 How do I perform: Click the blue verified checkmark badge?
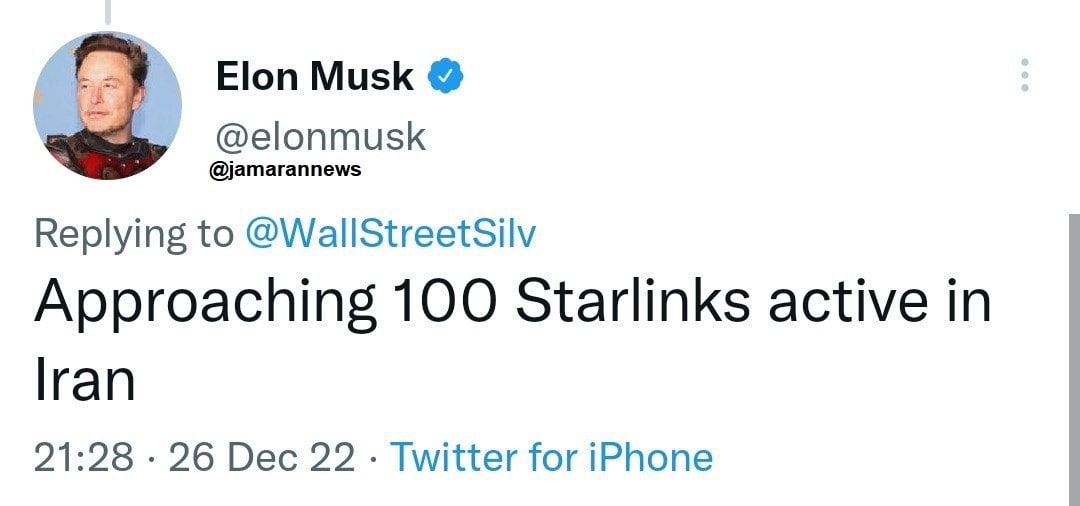(444, 76)
